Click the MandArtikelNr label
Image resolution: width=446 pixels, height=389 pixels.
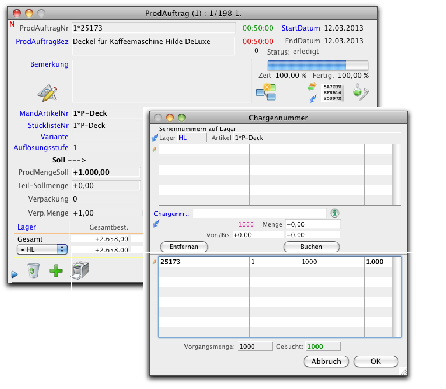coord(44,113)
